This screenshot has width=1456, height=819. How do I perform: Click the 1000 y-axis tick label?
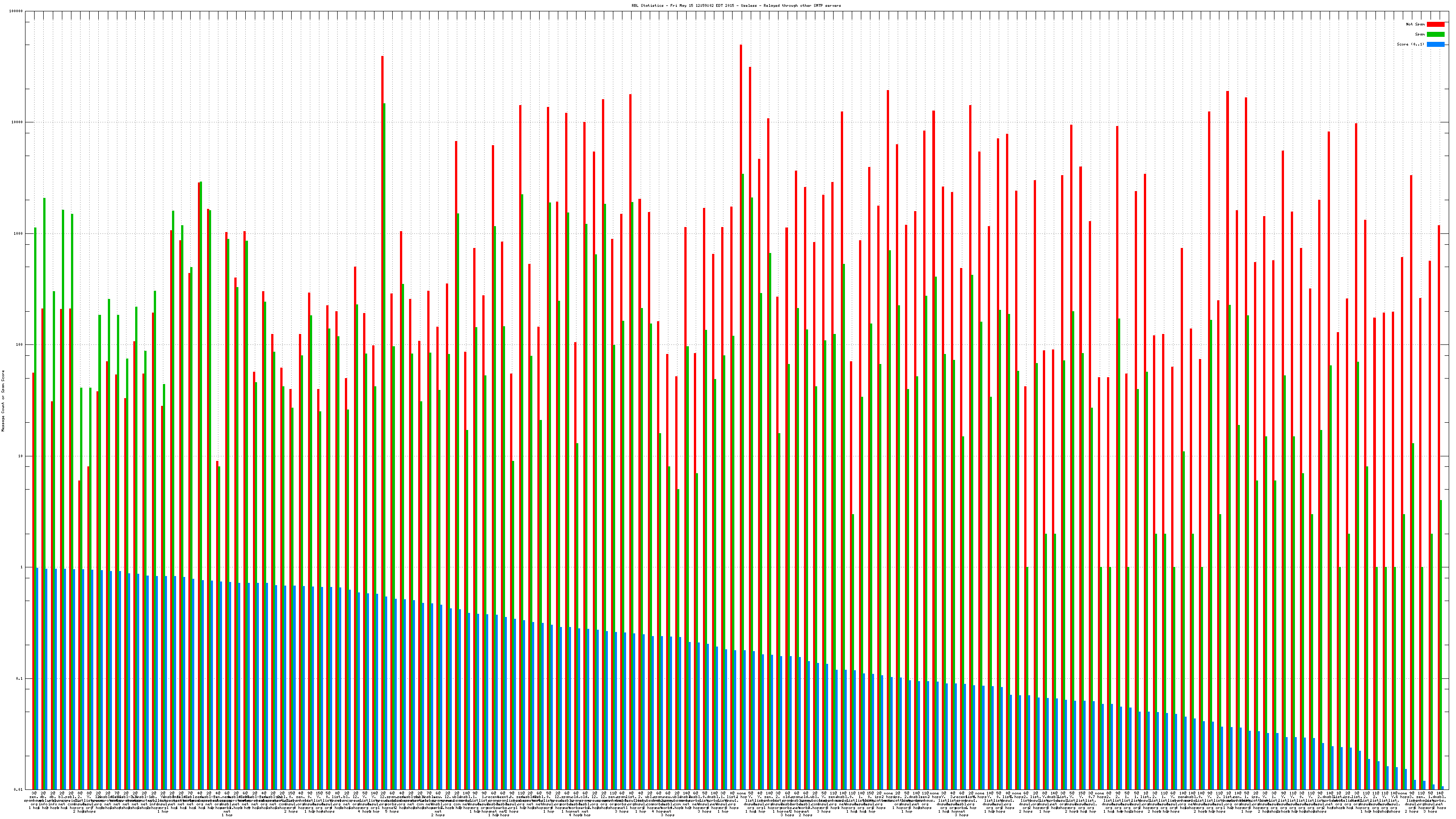click(x=19, y=234)
